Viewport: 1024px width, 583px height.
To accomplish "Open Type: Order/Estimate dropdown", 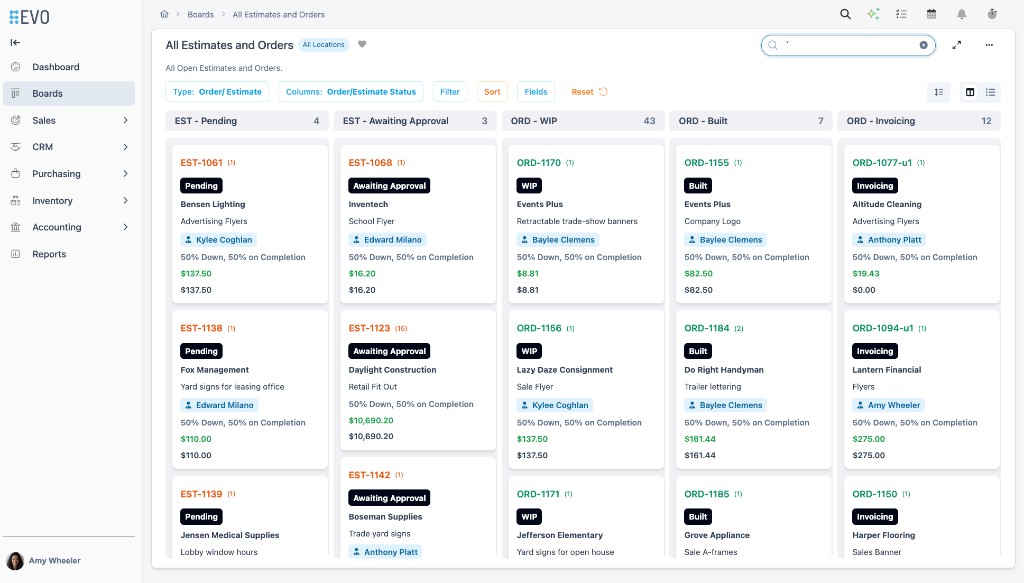I will [217, 92].
